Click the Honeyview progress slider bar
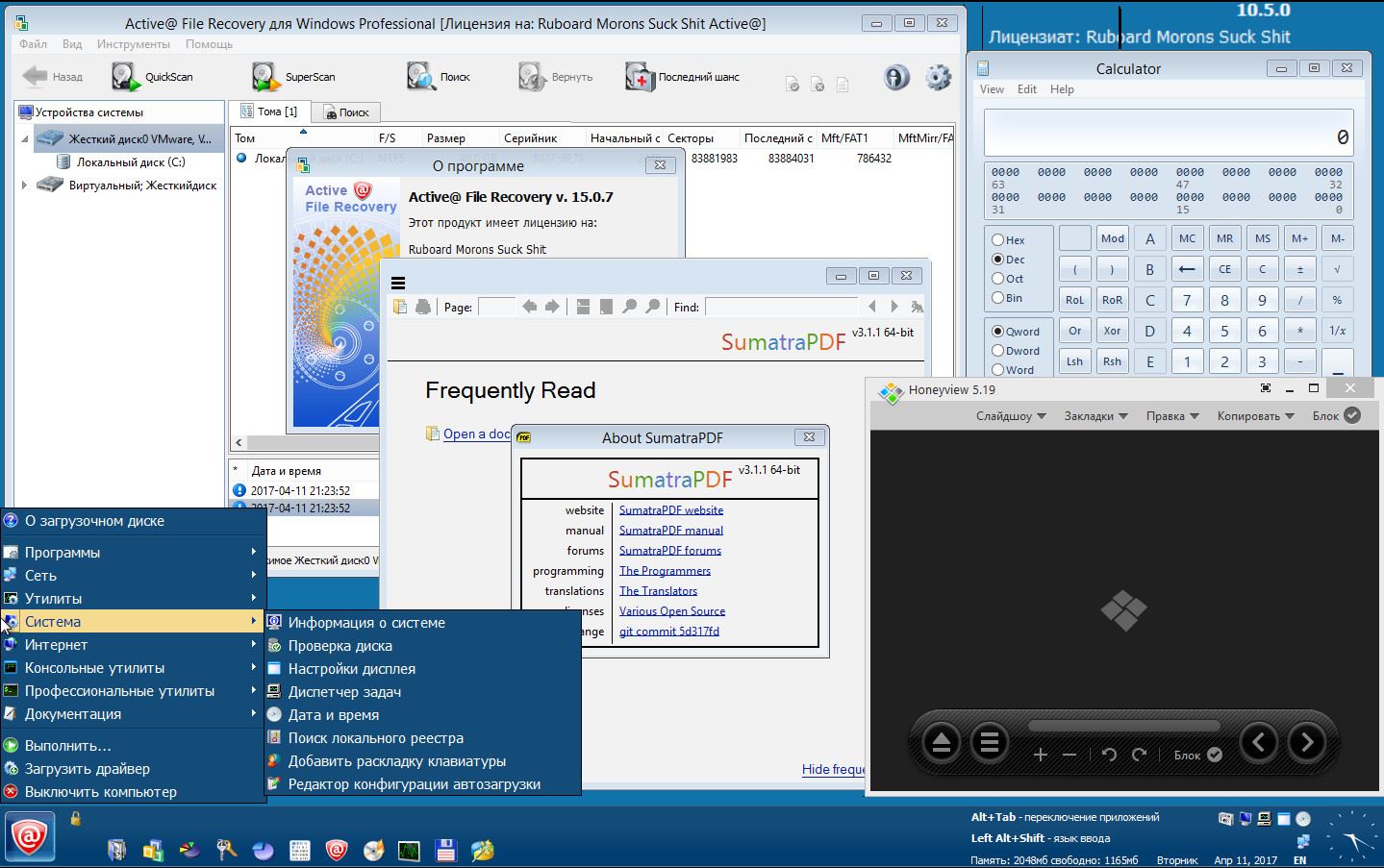This screenshot has width=1384, height=868. (x=1123, y=726)
